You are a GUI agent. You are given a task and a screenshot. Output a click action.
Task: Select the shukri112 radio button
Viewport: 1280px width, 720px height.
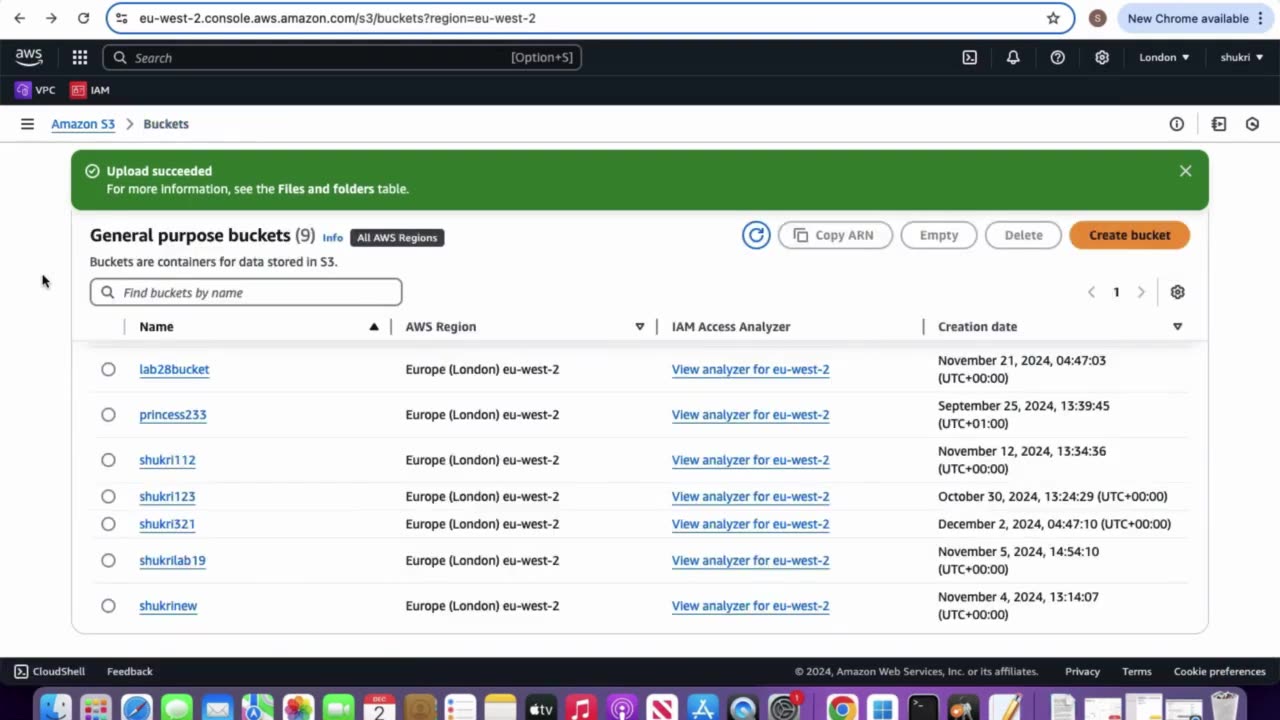coord(108,460)
